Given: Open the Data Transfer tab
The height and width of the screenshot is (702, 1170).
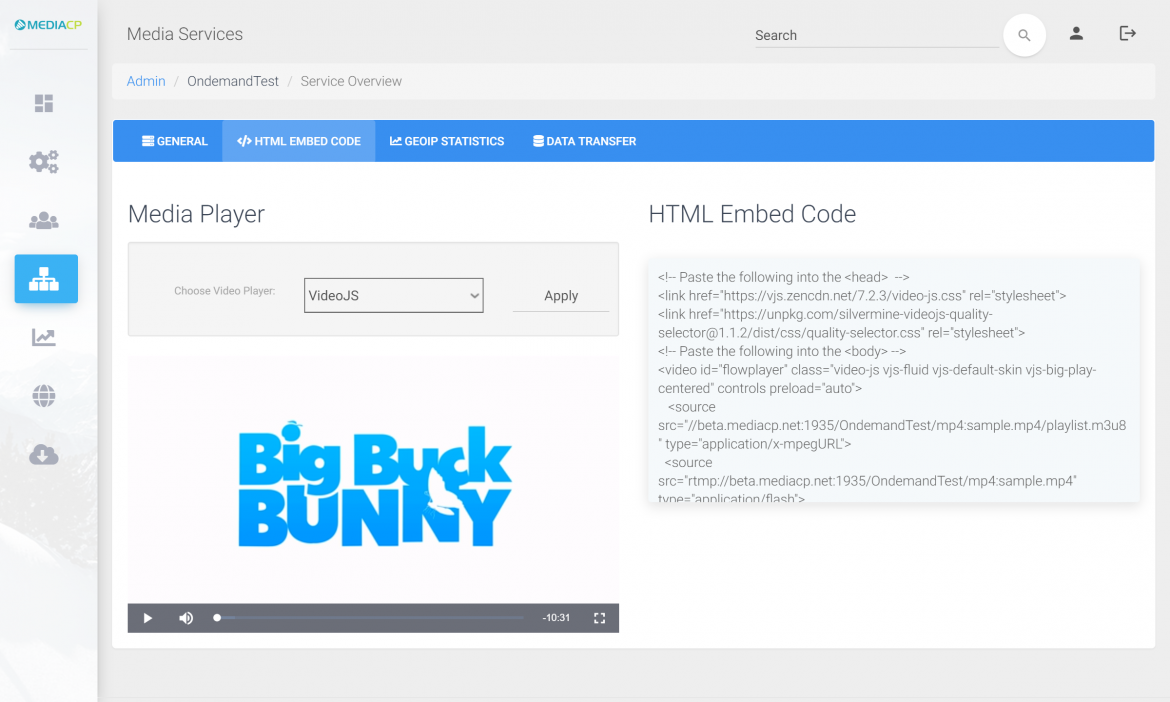Looking at the screenshot, I should [x=584, y=141].
